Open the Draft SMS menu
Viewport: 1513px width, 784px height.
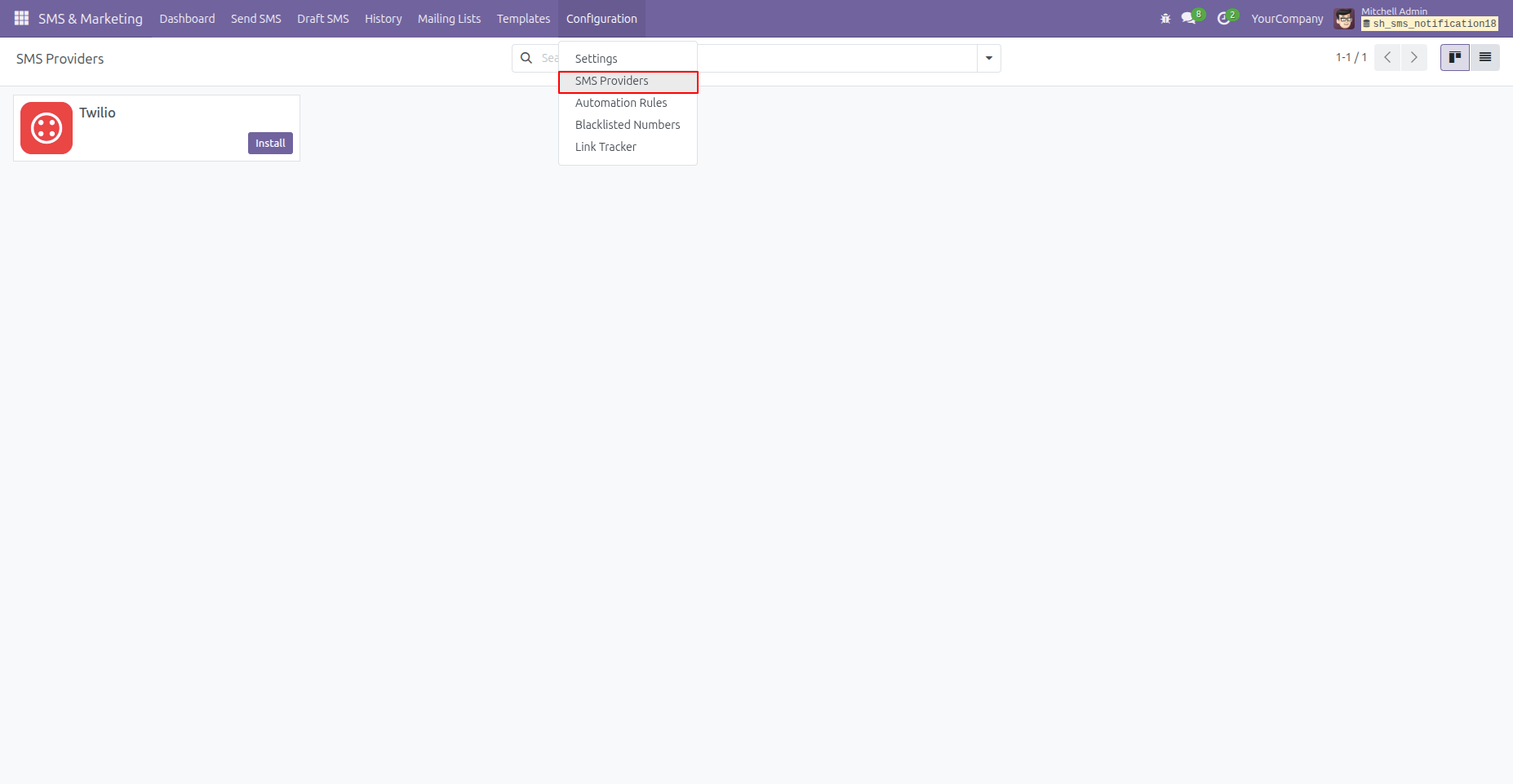[x=323, y=19]
